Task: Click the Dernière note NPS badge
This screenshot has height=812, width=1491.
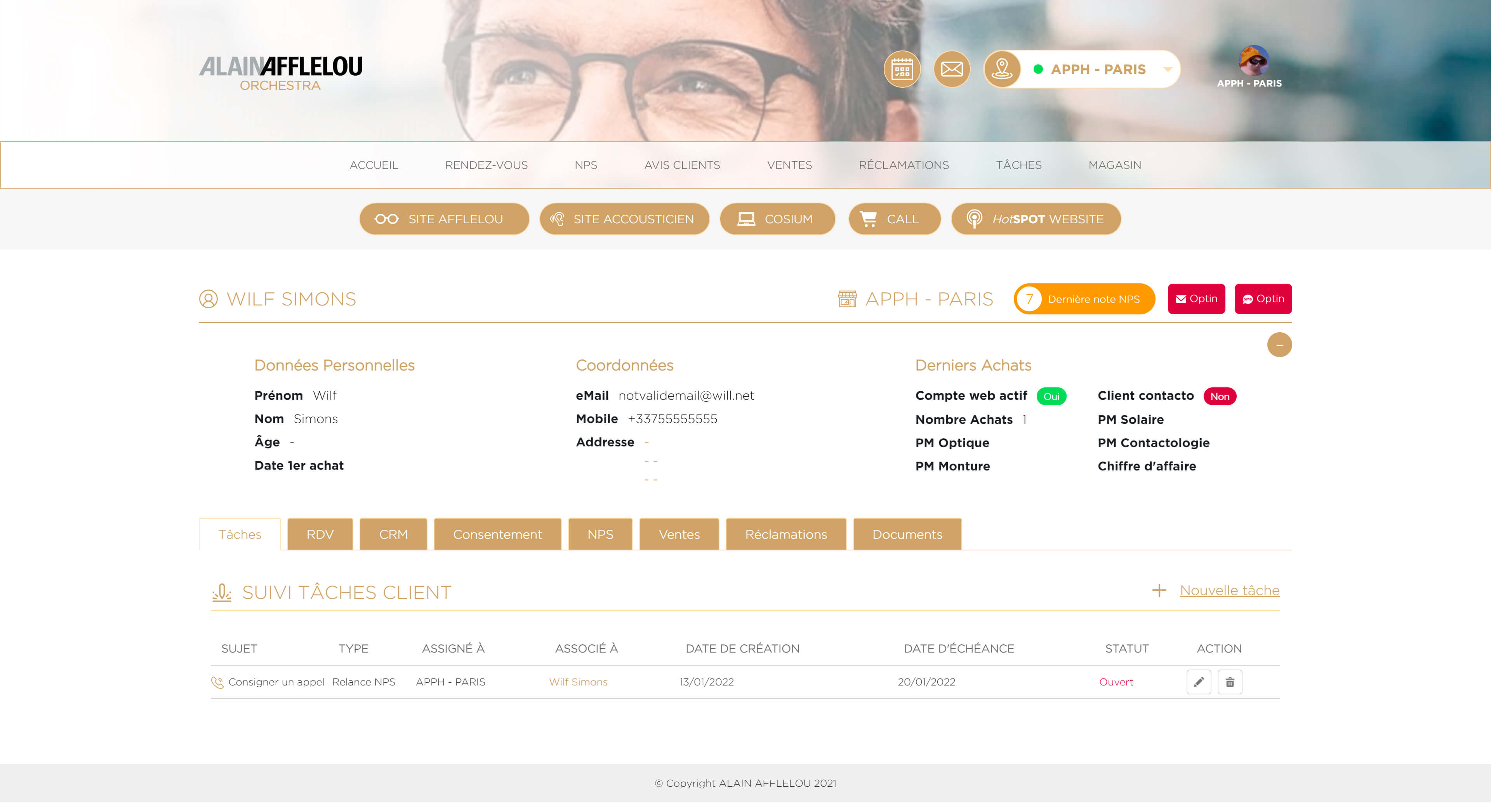Action: tap(1084, 299)
